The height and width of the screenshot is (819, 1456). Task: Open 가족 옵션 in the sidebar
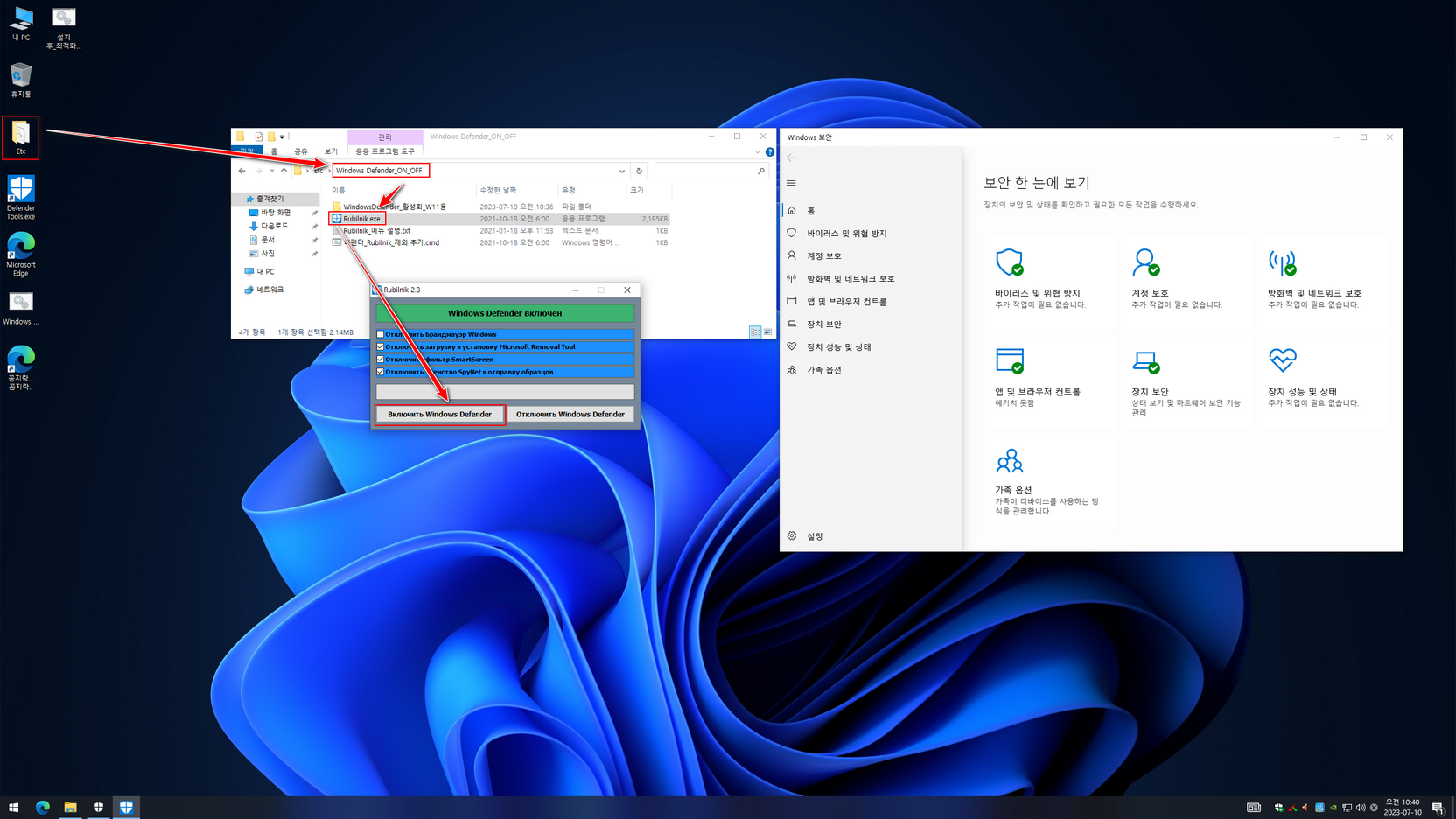871,370
